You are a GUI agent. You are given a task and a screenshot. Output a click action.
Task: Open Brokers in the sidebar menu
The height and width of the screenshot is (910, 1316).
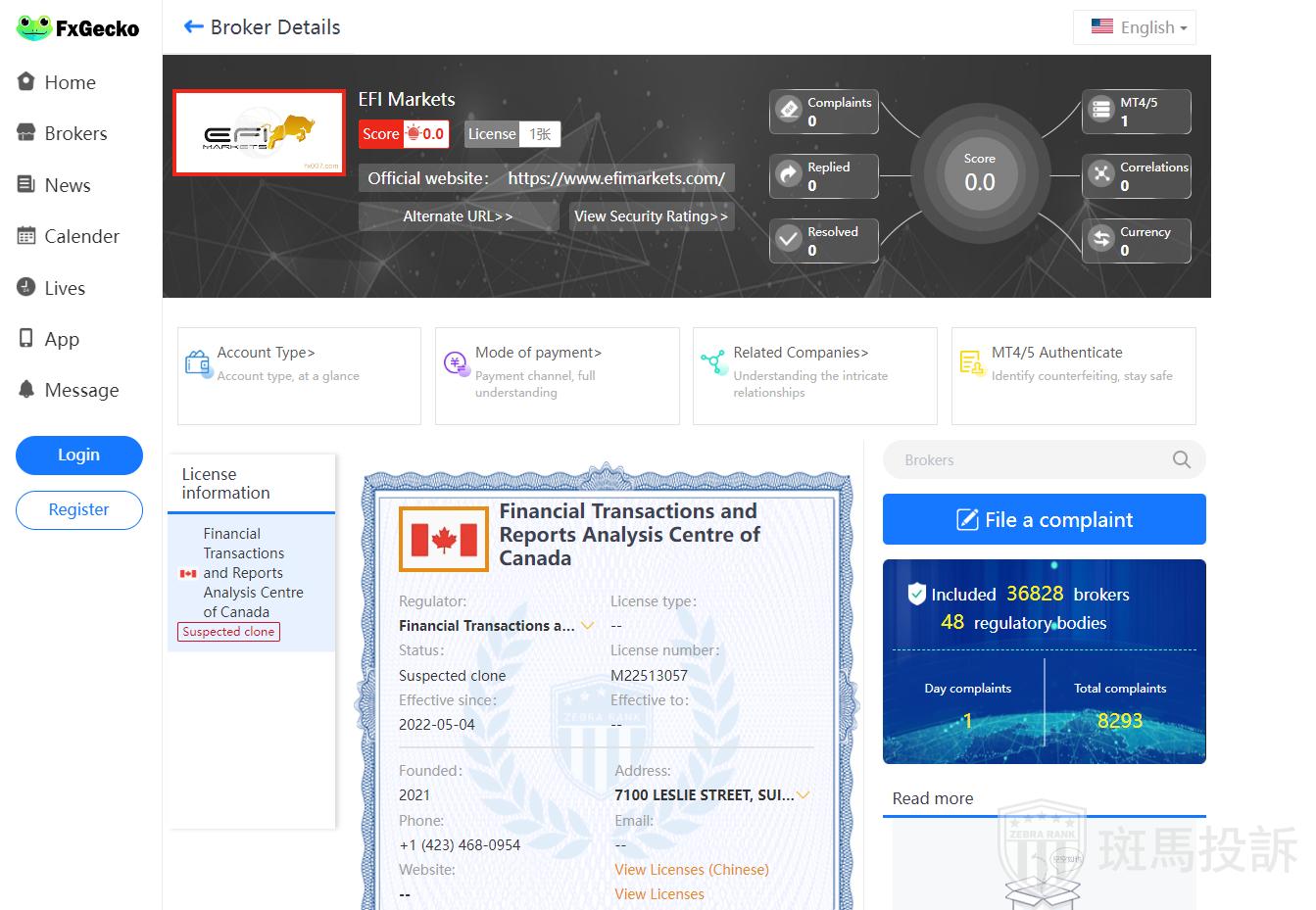tap(75, 134)
